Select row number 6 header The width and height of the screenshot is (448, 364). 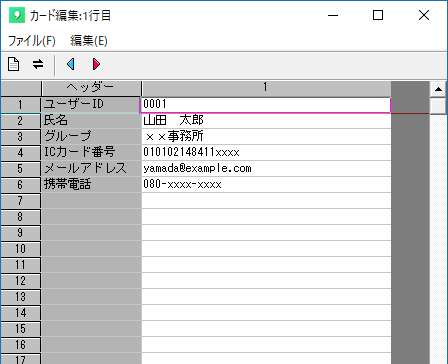21,185
